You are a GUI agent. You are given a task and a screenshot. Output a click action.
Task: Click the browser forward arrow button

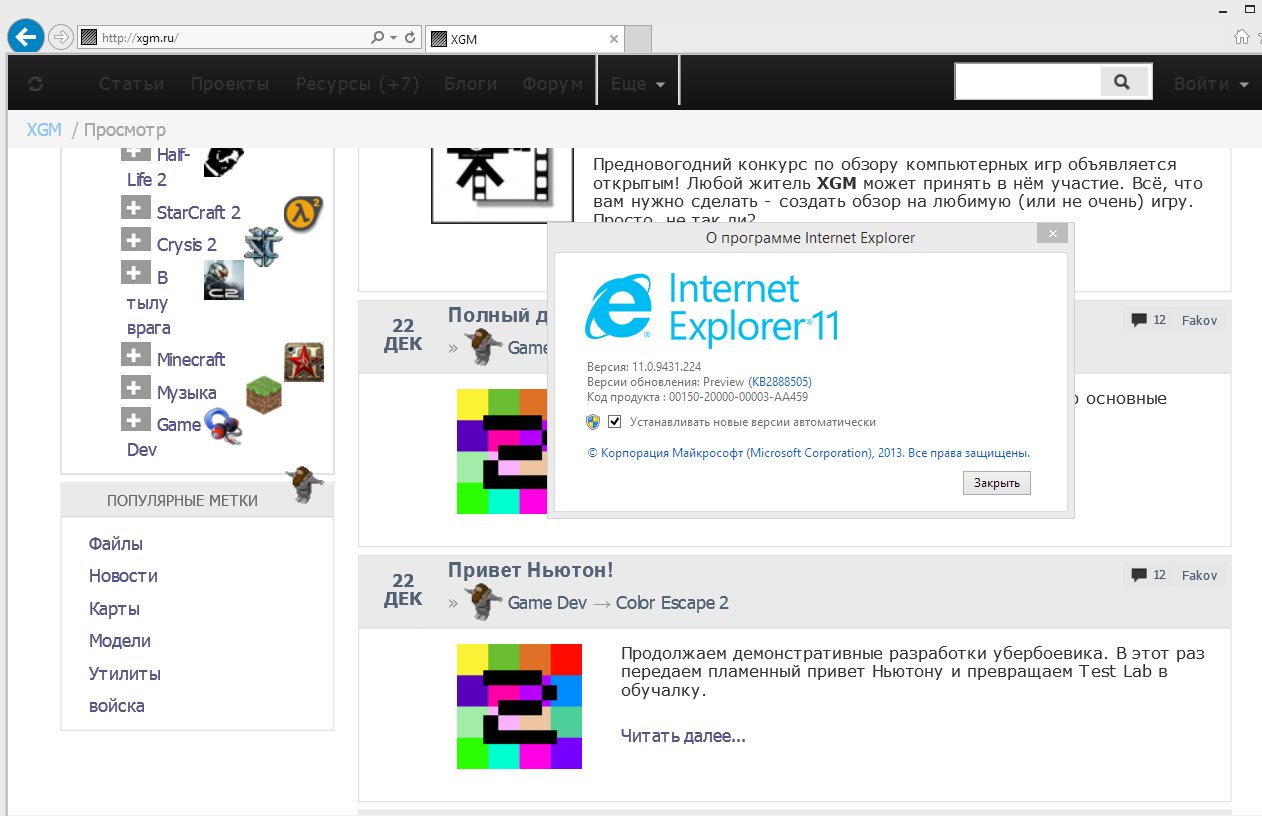point(60,38)
